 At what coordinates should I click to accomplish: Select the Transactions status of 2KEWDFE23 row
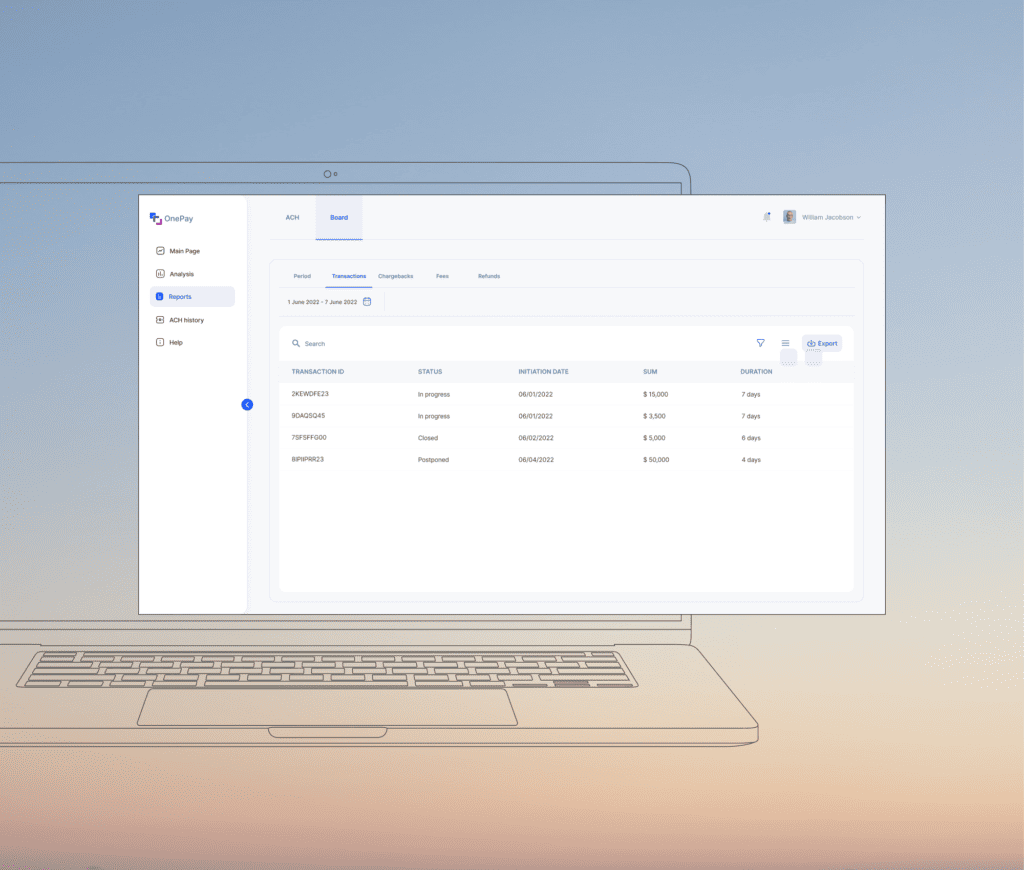tap(433, 394)
